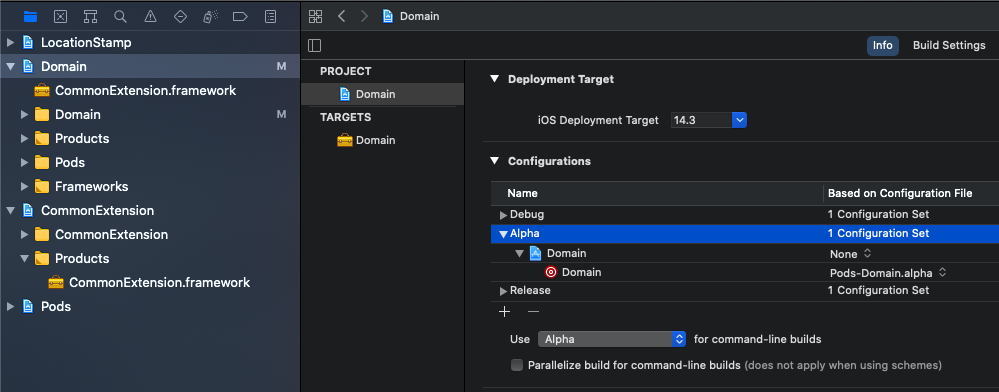Open the Report navigator icon

click(x=270, y=17)
